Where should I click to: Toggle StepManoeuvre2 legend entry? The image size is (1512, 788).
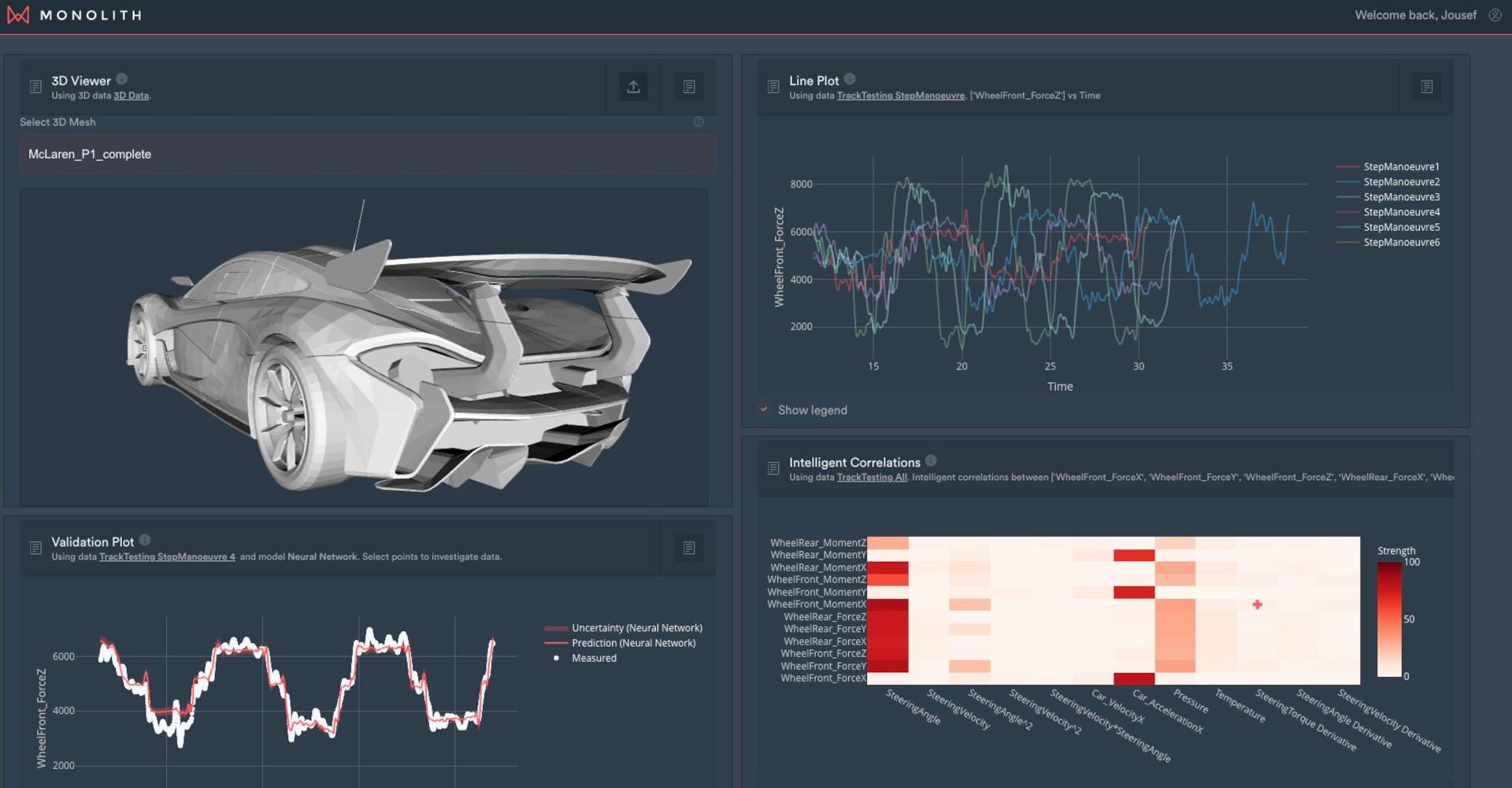pos(1388,181)
